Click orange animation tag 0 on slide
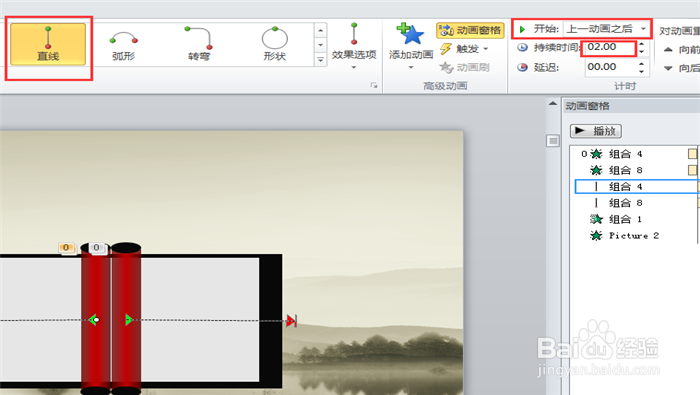Viewport: 700px width, 395px height. 66,248
